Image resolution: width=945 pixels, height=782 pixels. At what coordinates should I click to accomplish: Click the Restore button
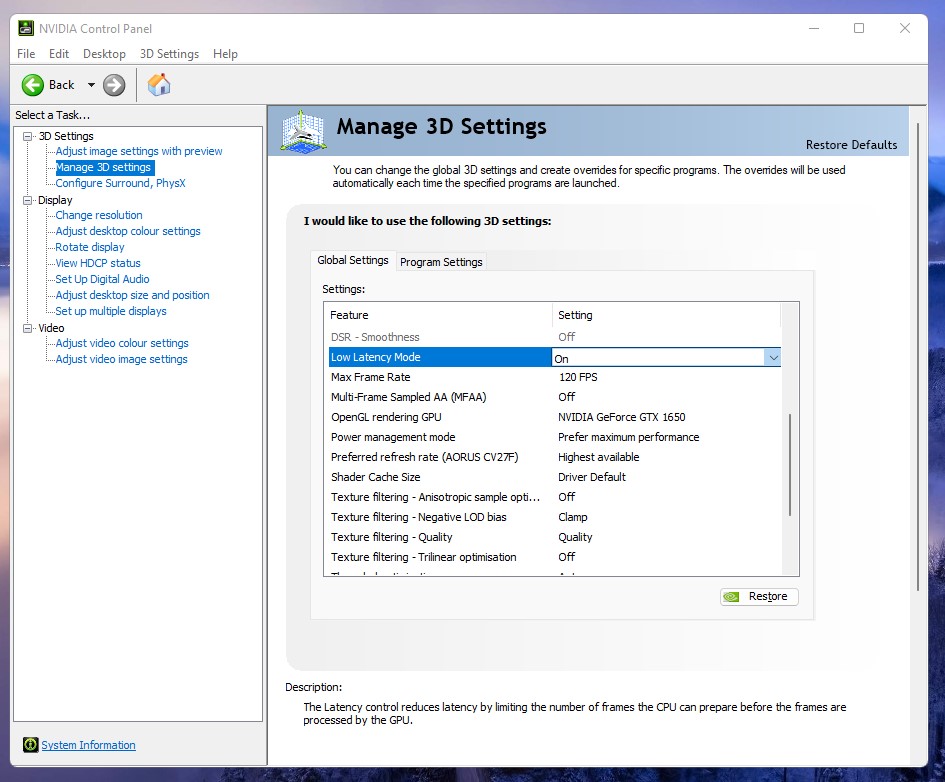tap(759, 596)
